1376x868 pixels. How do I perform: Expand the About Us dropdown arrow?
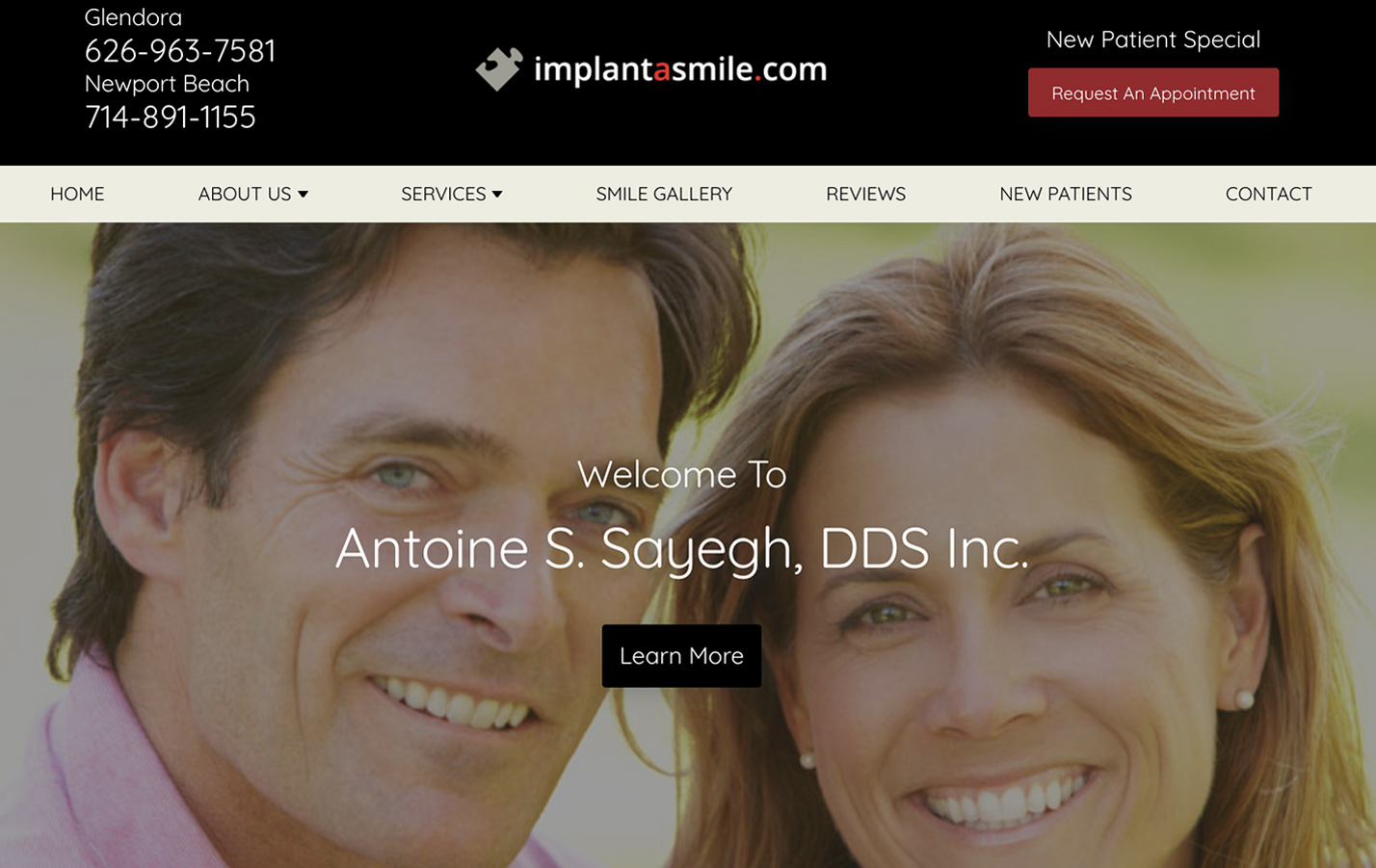(x=303, y=194)
